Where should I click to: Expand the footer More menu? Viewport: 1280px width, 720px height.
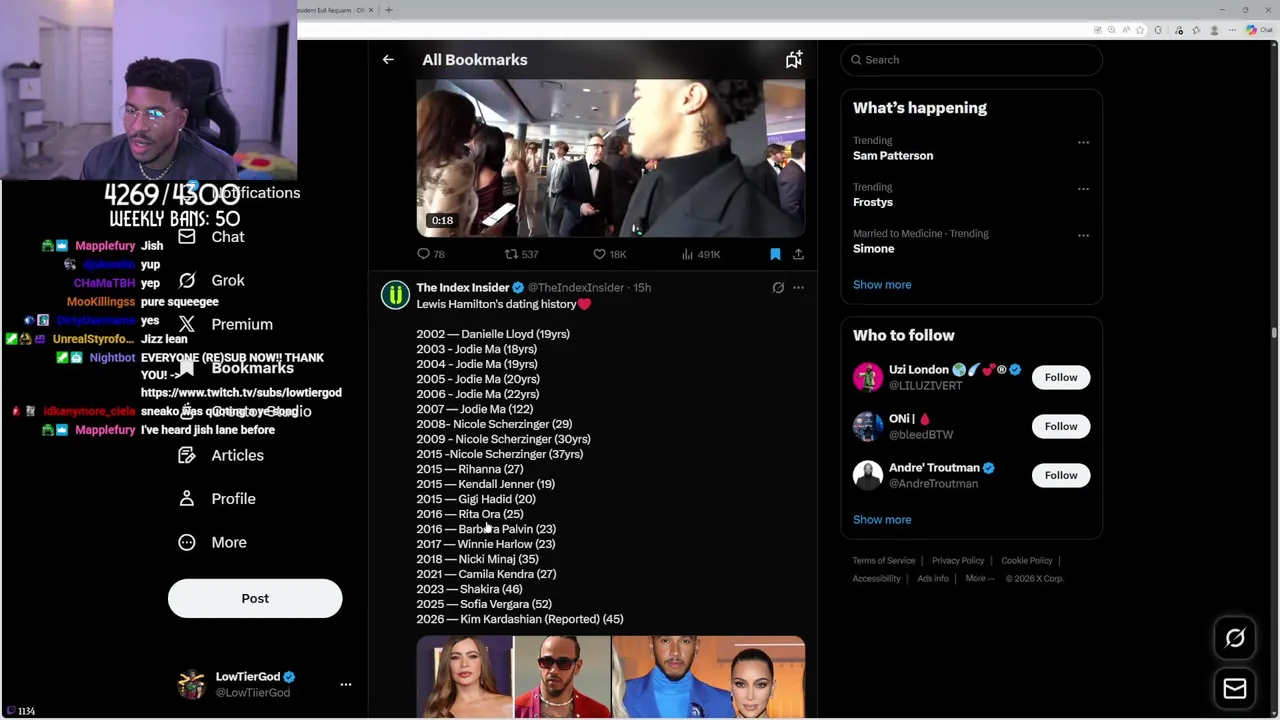(980, 579)
